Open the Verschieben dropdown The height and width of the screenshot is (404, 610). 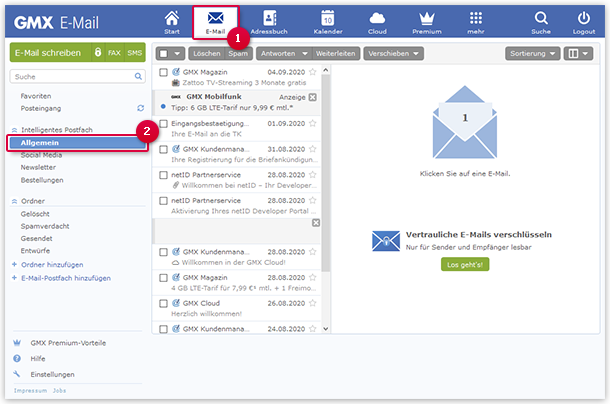[393, 54]
